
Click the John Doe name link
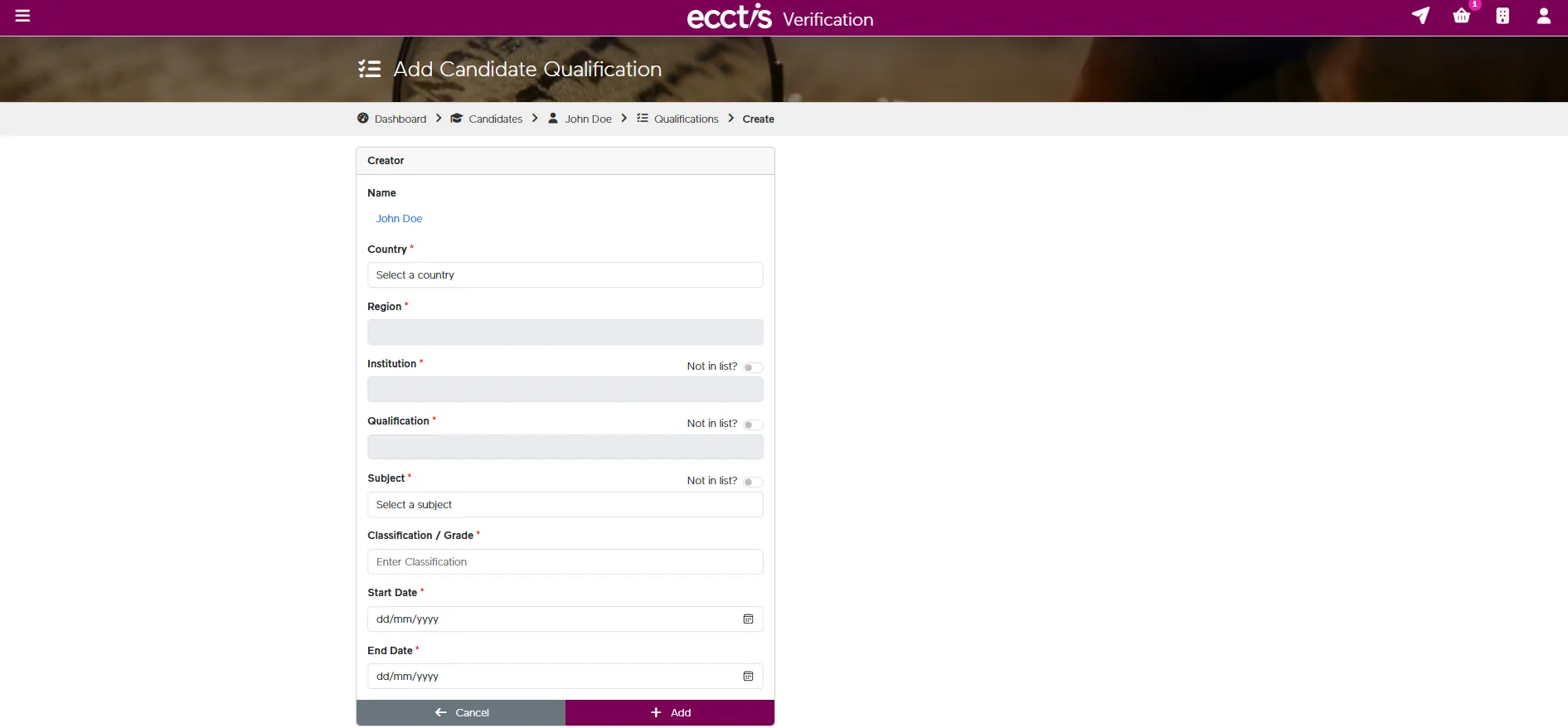(x=399, y=219)
